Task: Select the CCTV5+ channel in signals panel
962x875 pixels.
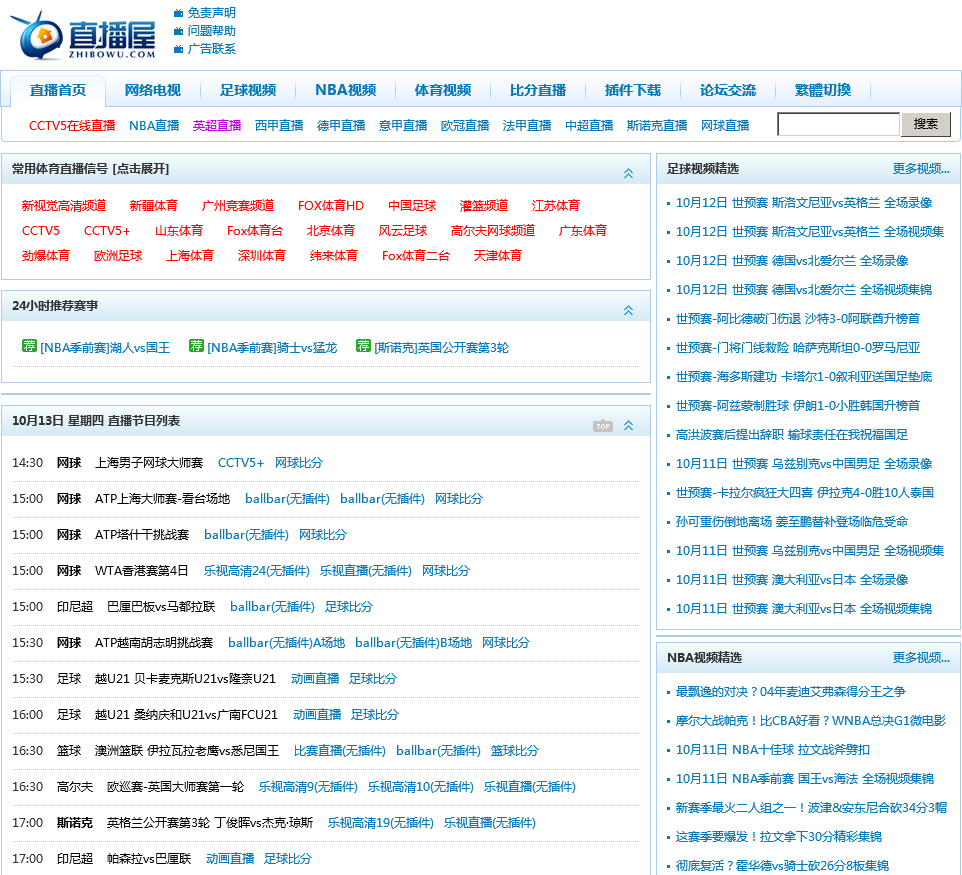Action: pos(107,231)
